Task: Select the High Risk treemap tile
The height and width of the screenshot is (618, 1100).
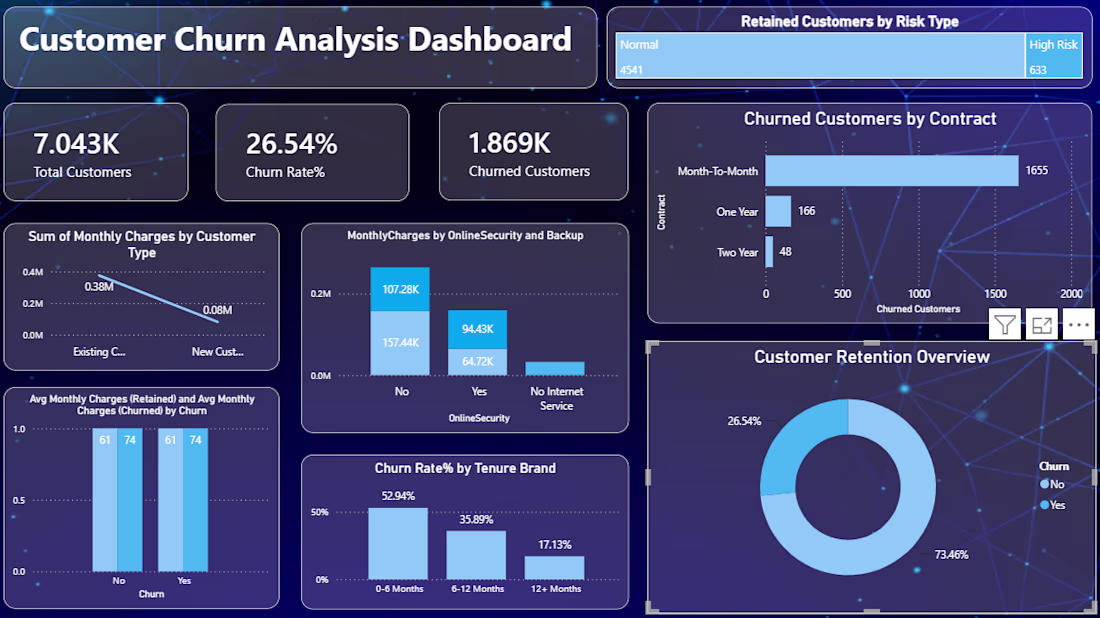Action: click(x=1054, y=55)
